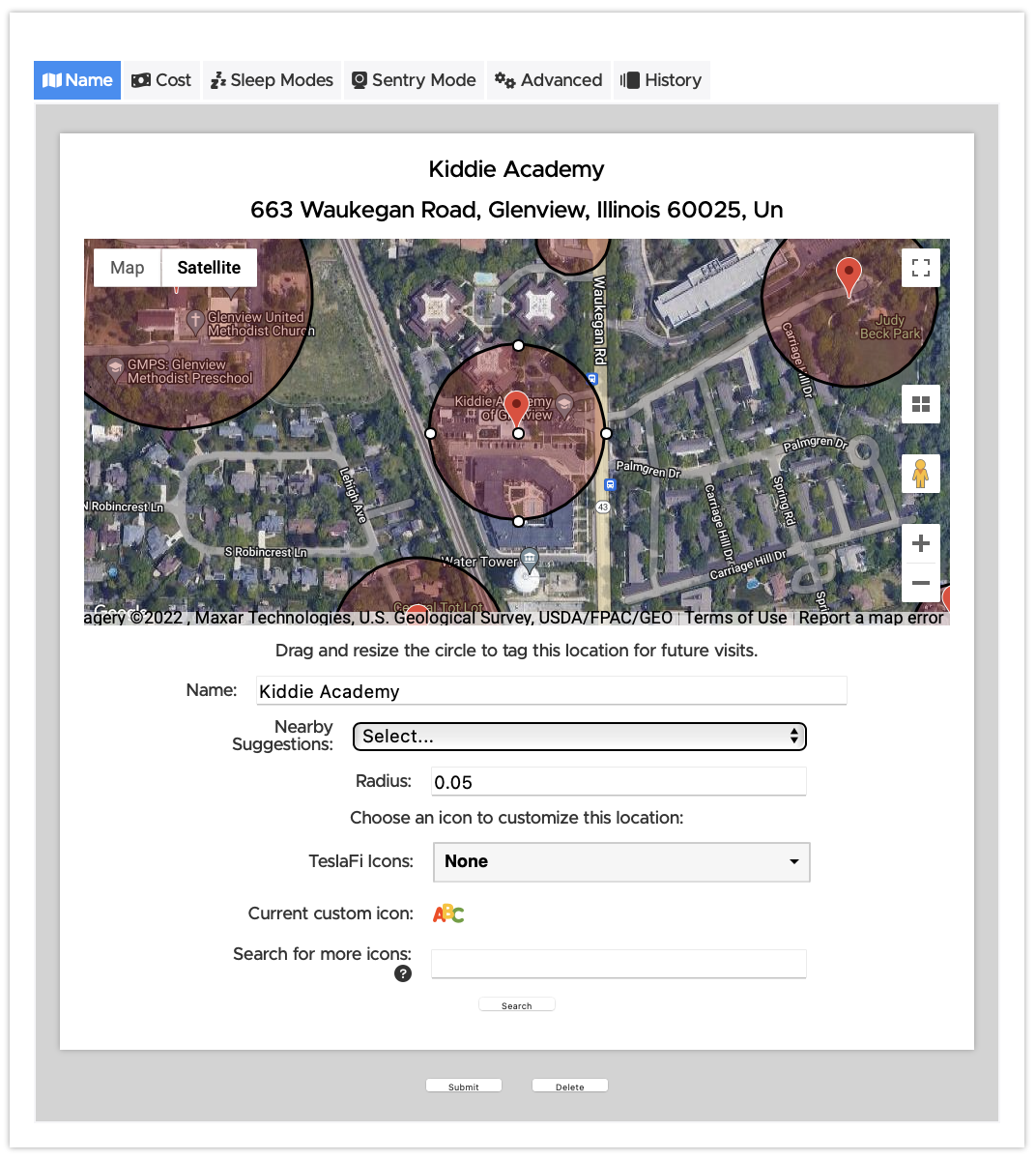Open the Nearby Suggestions dropdown
The width and height of the screenshot is (1036, 1160).
(580, 737)
